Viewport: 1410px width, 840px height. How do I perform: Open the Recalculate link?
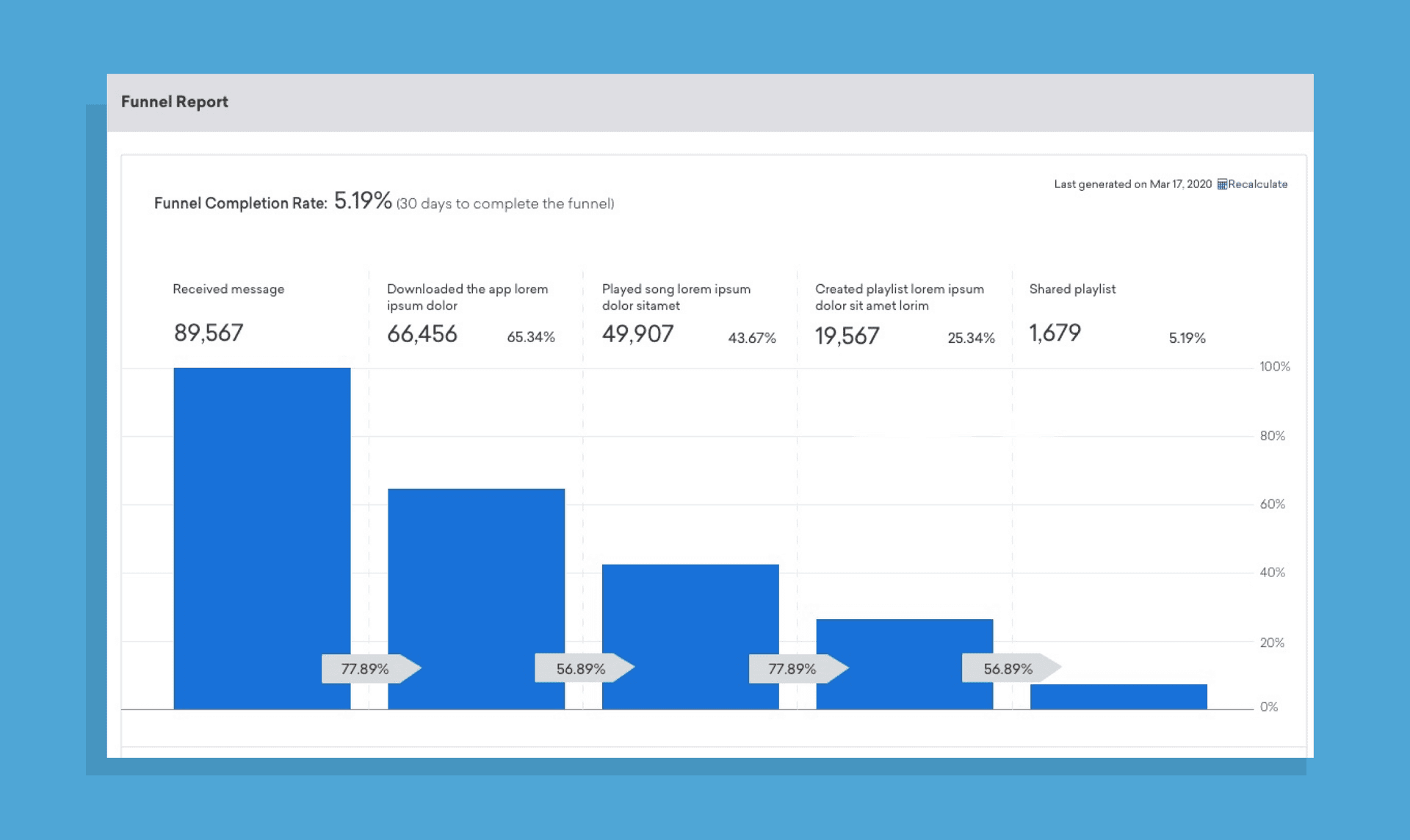tap(1257, 184)
